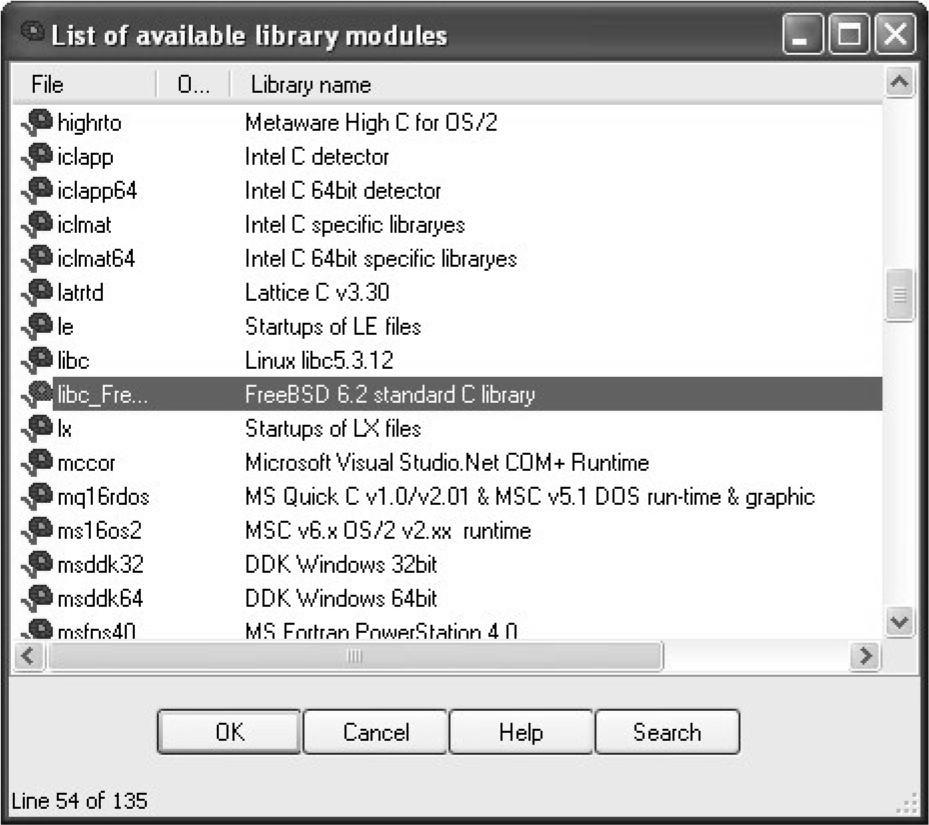Click the icon beside libc_Fre...
The height and width of the screenshot is (825, 929).
(37, 394)
